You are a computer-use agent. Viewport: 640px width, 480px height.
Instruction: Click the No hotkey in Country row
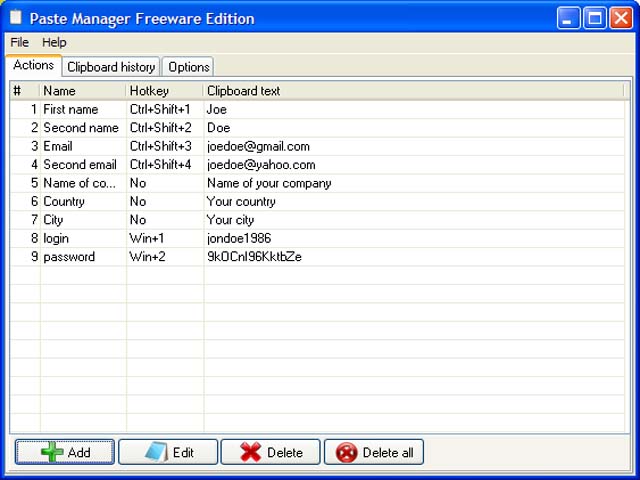tap(138, 201)
